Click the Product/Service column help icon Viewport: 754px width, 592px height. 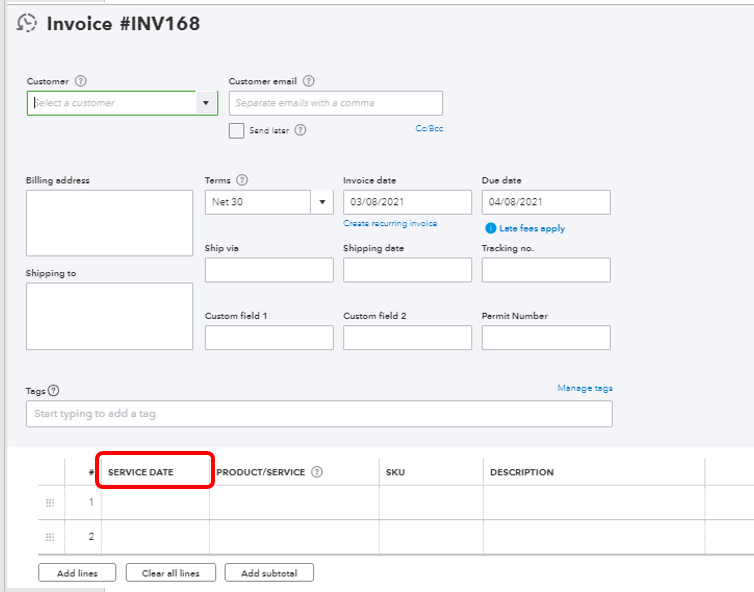(x=317, y=472)
